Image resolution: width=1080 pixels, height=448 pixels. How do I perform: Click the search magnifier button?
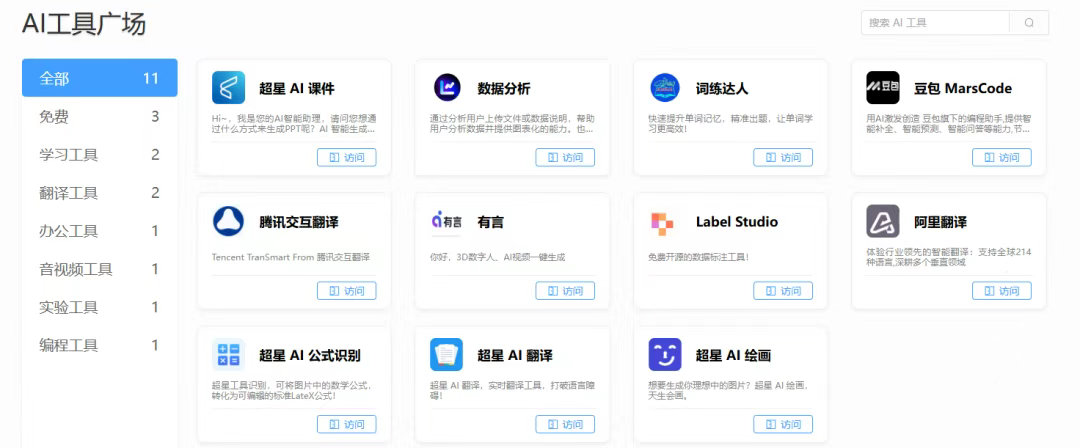(1029, 23)
